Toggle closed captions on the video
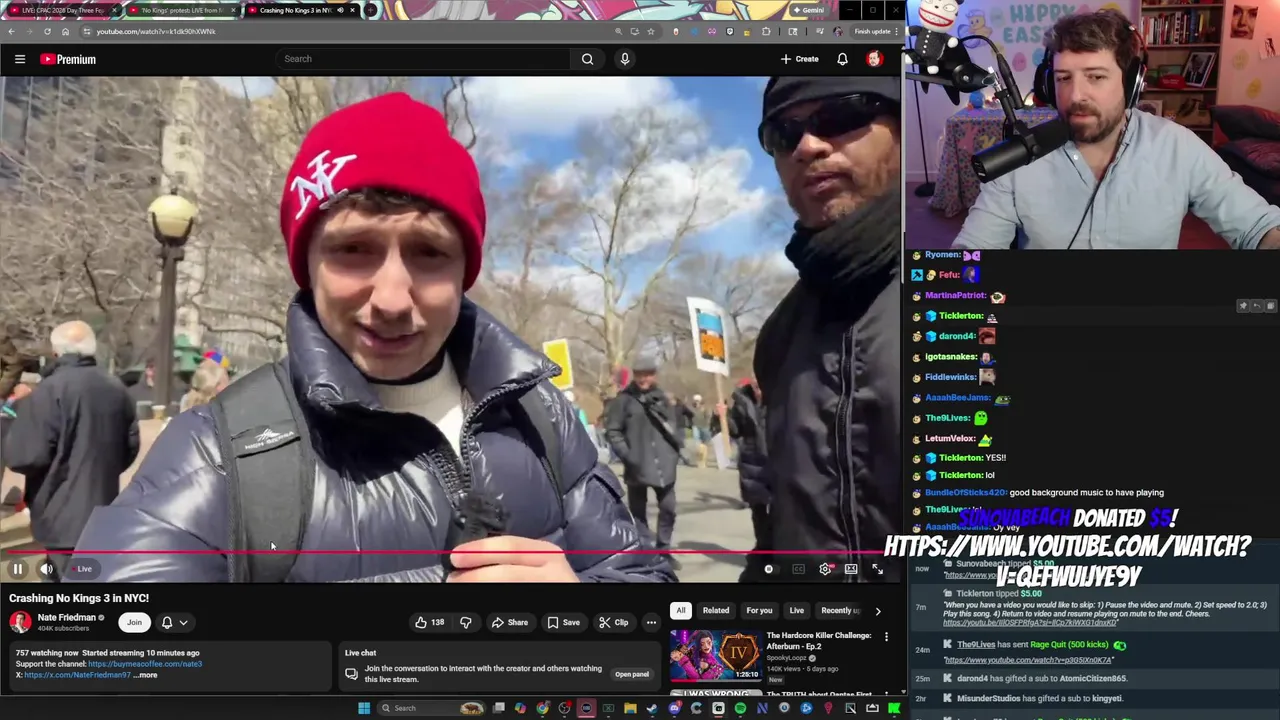The width and height of the screenshot is (1280, 720). point(798,569)
